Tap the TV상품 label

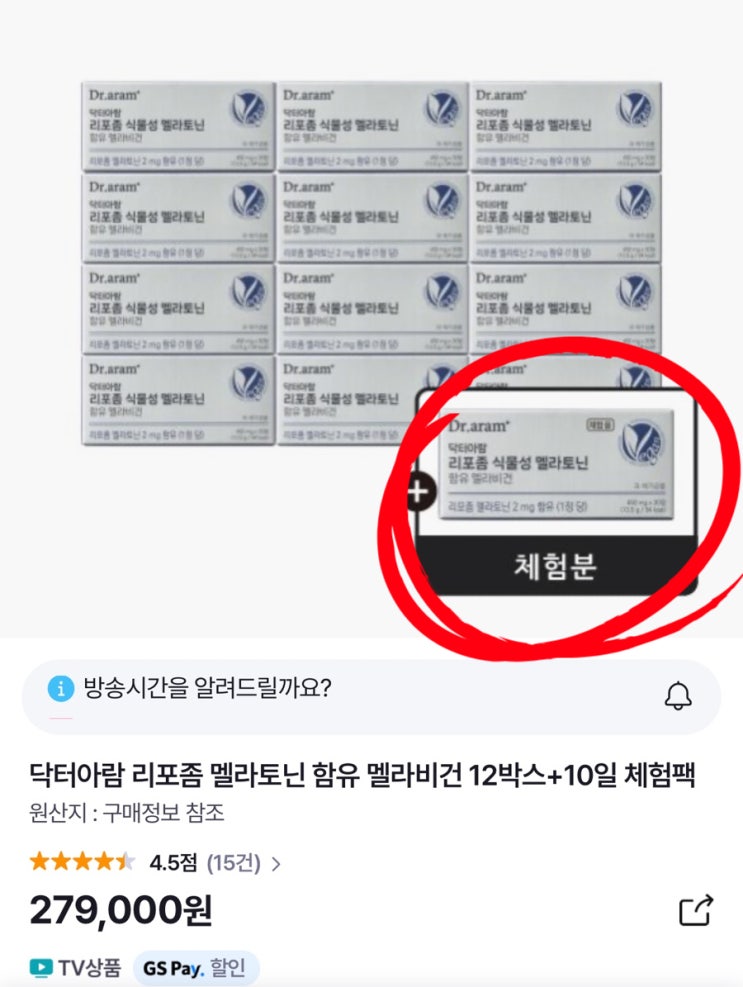coord(89,967)
